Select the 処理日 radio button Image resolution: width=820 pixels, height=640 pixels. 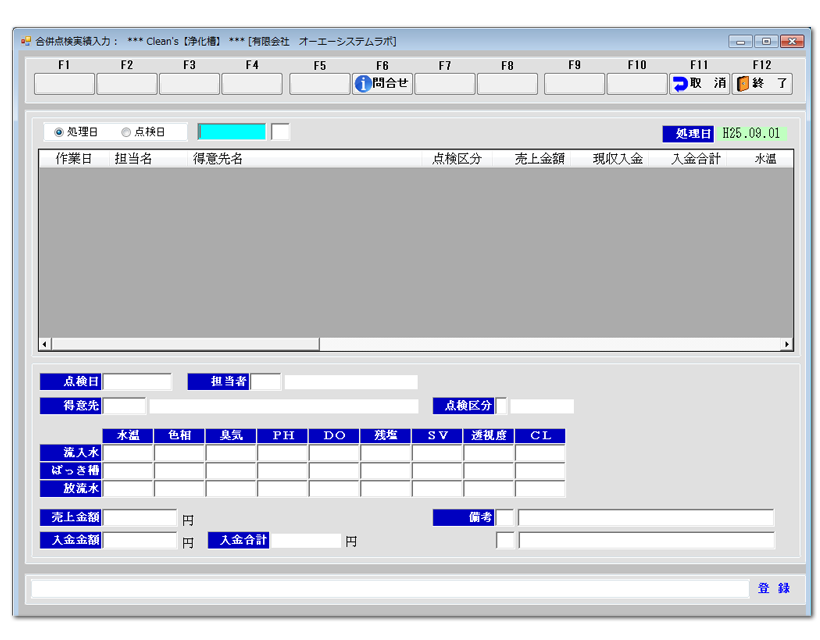59,132
